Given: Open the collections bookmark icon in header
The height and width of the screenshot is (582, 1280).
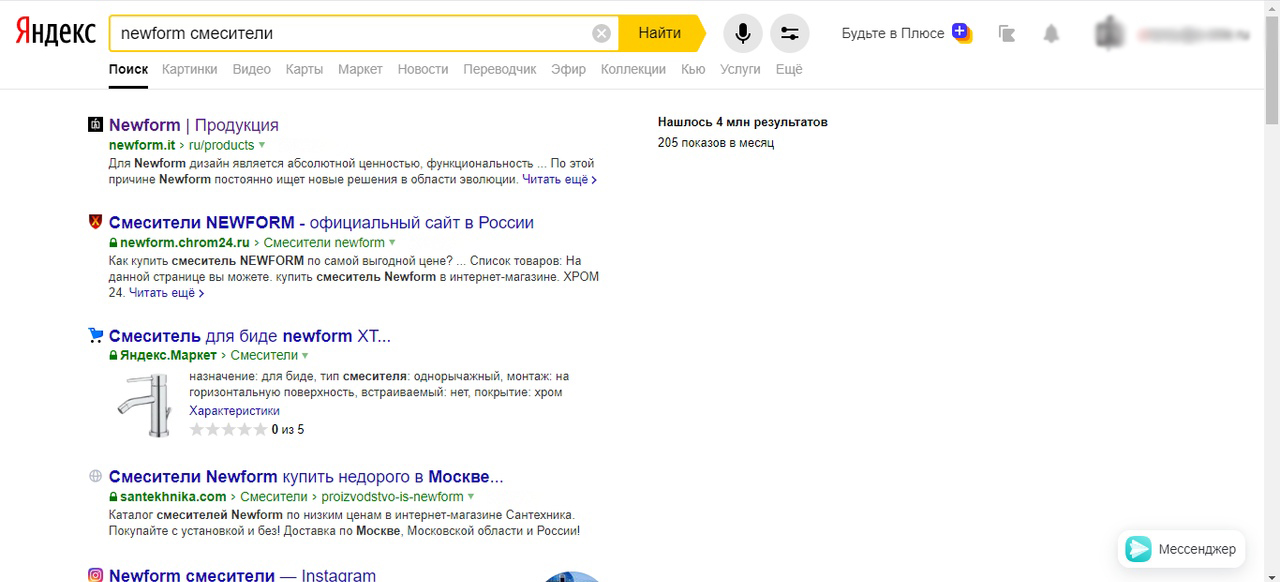Looking at the screenshot, I should 1007,34.
